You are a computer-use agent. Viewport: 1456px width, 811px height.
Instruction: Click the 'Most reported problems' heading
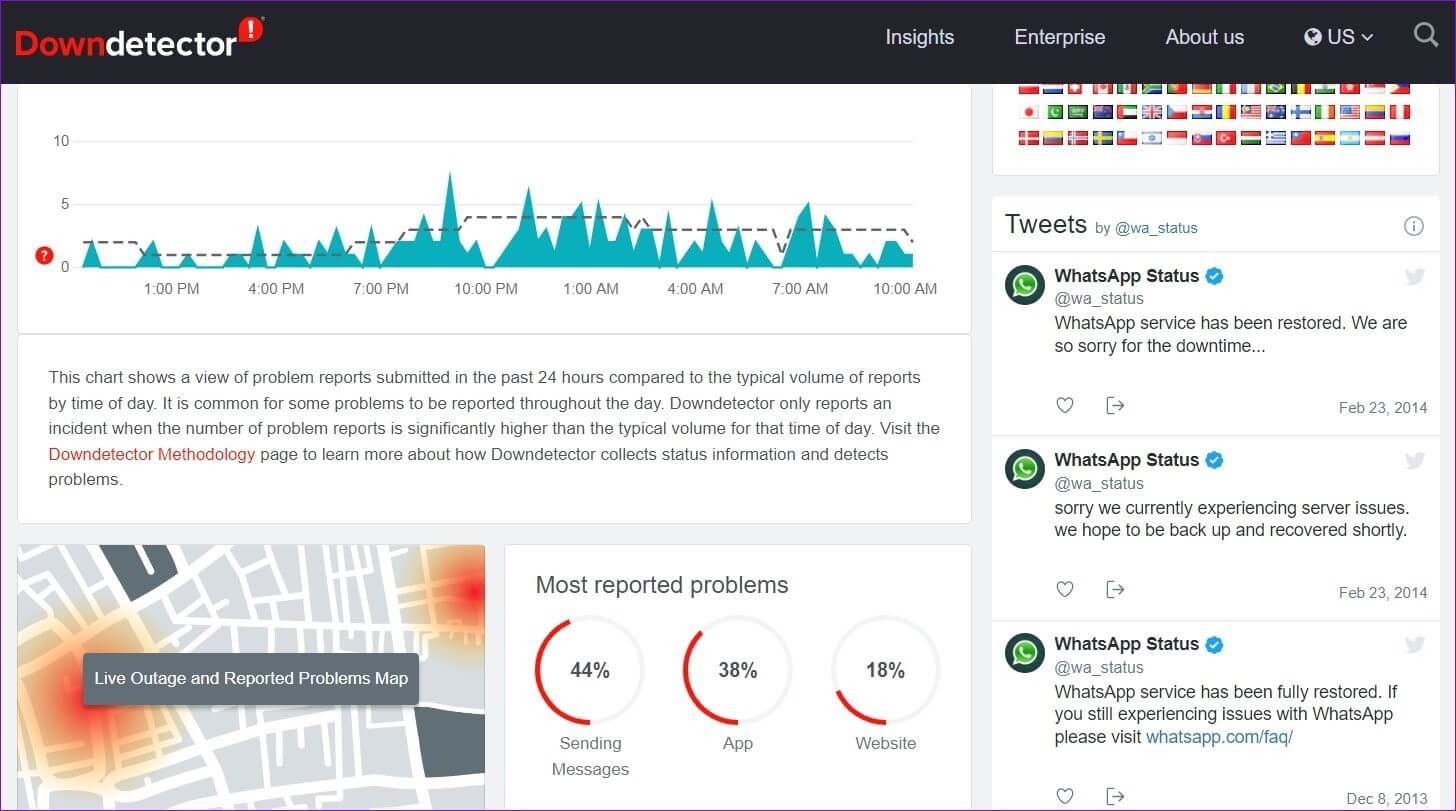coord(662,585)
